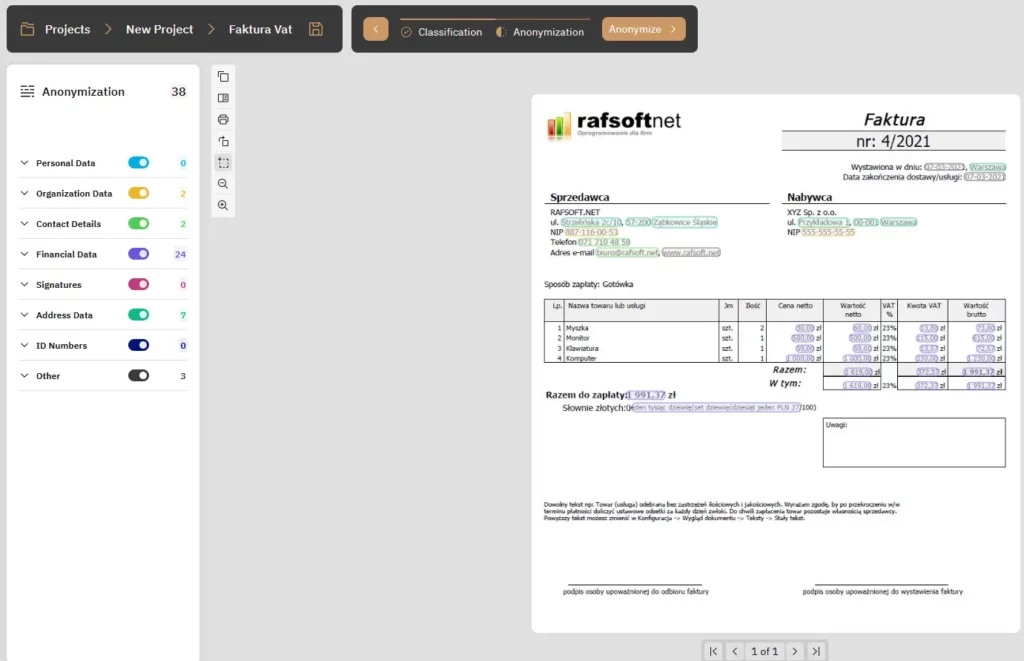The height and width of the screenshot is (661, 1024).
Task: Turn off the Address Data toggle
Action: click(138, 315)
